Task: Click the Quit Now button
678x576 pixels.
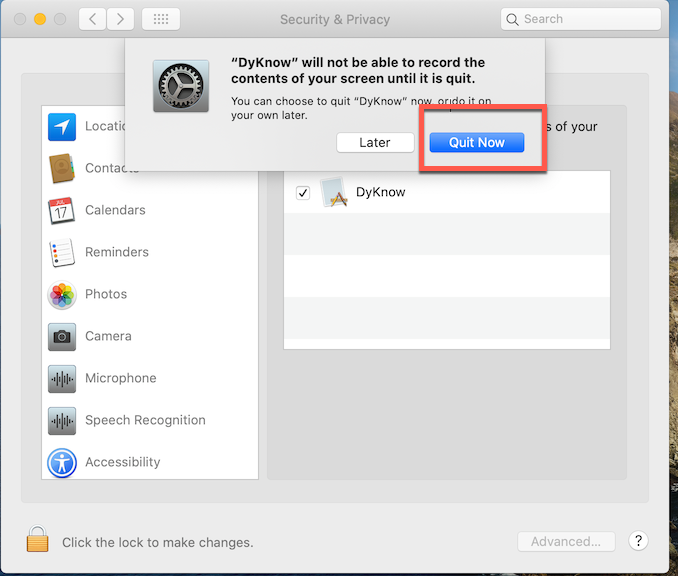Action: click(477, 142)
